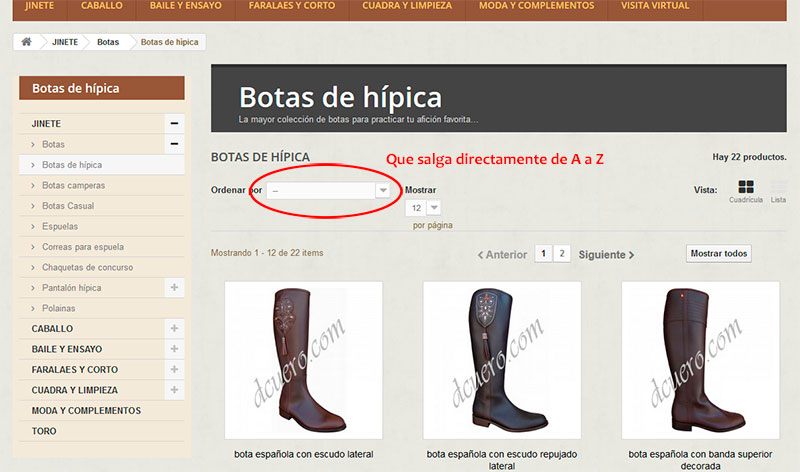Click 'bota española con banda superior decorada' title
Viewport: 800px width, 472px height.
701,460
